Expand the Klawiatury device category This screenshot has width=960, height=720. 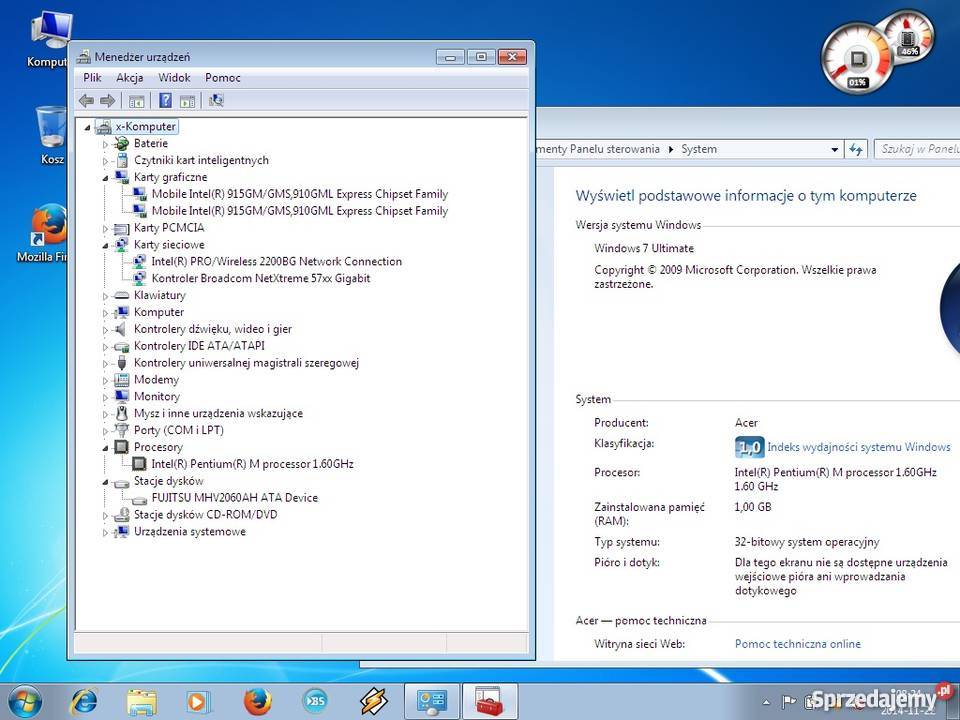coord(105,296)
